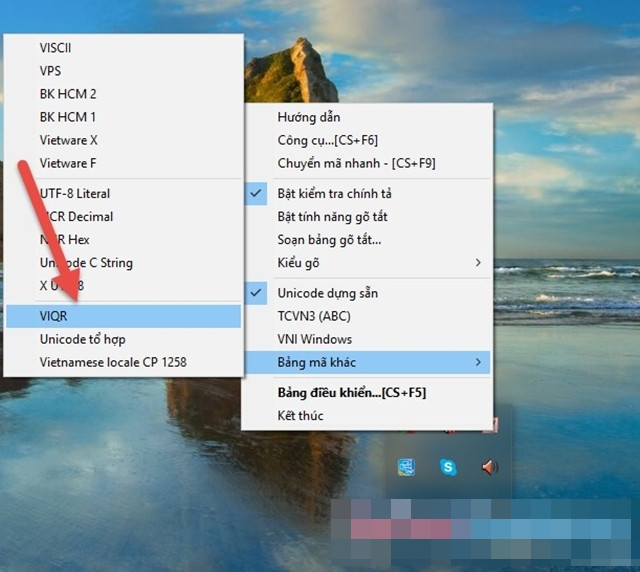
Task: Click the Intel graphics tray icon
Action: 406,467
